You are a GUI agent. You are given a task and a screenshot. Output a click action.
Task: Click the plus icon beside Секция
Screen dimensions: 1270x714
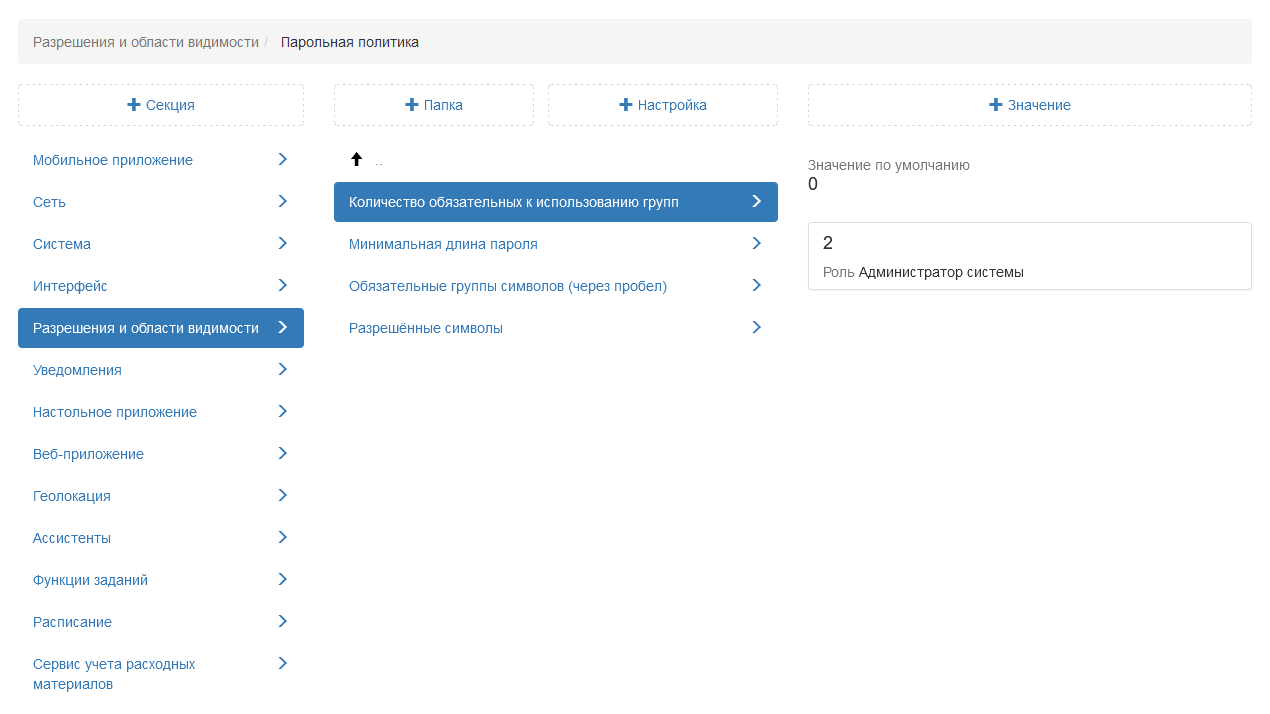[134, 105]
